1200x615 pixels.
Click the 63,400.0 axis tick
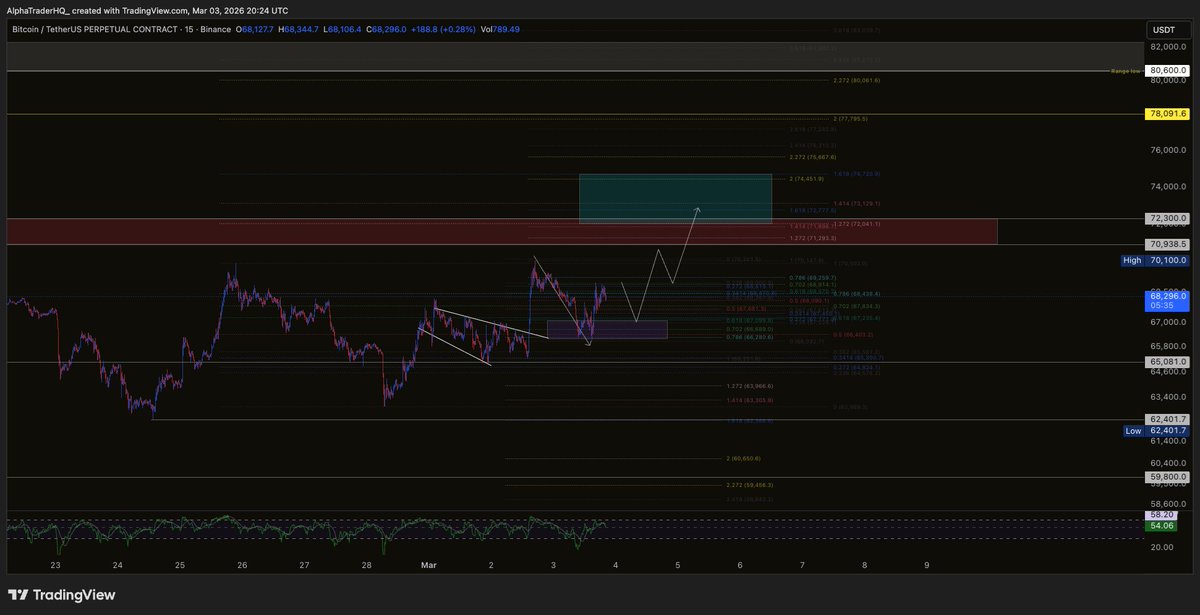point(1168,396)
